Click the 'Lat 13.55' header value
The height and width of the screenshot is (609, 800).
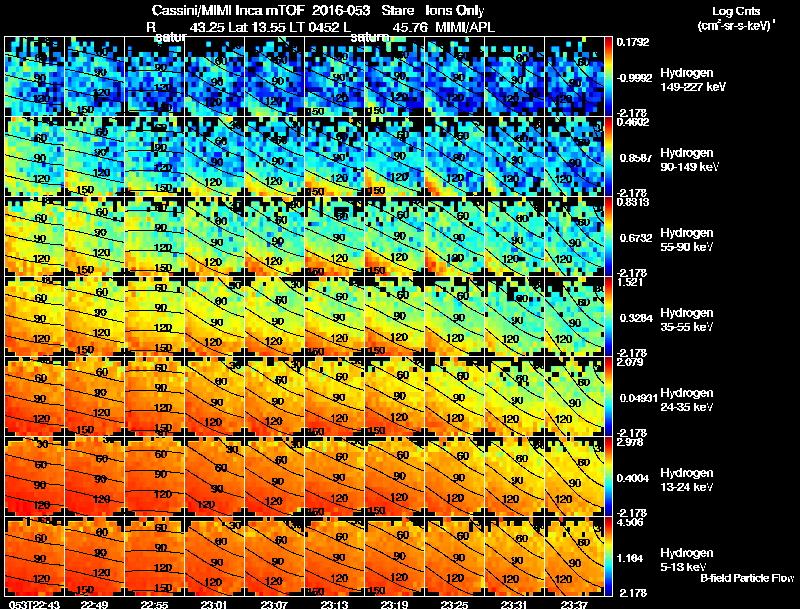(x=256, y=28)
